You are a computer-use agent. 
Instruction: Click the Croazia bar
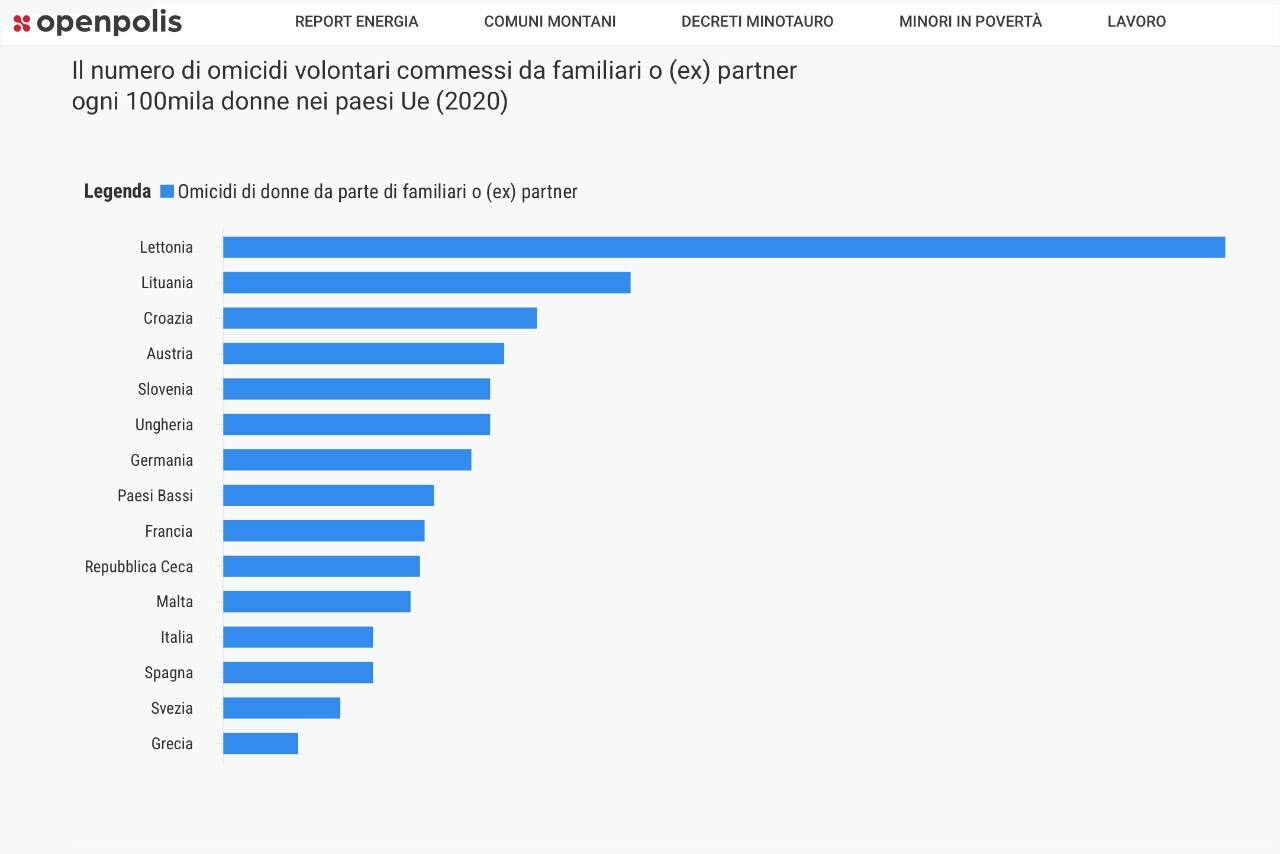click(380, 318)
